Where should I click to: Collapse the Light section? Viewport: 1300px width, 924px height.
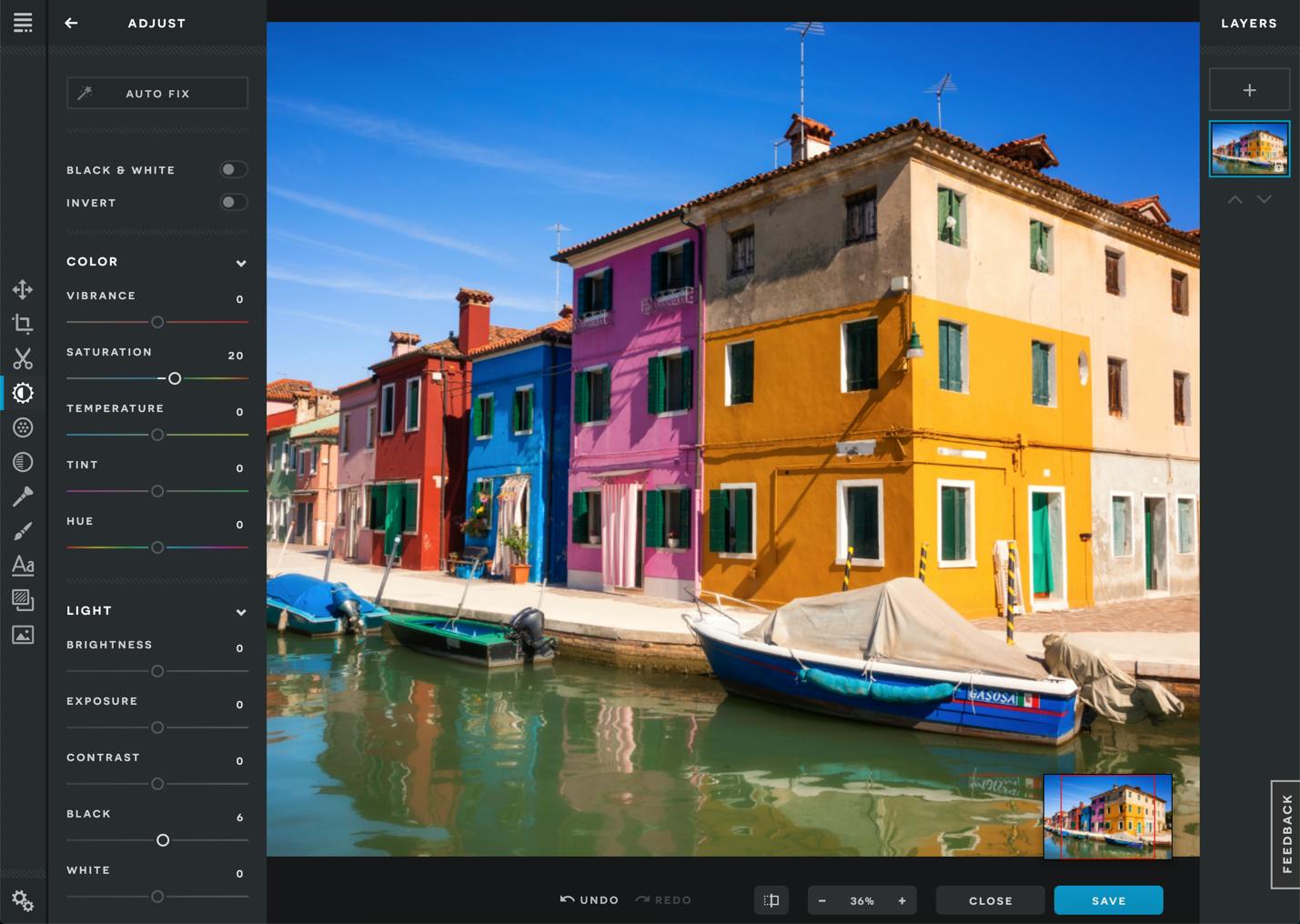(x=240, y=612)
